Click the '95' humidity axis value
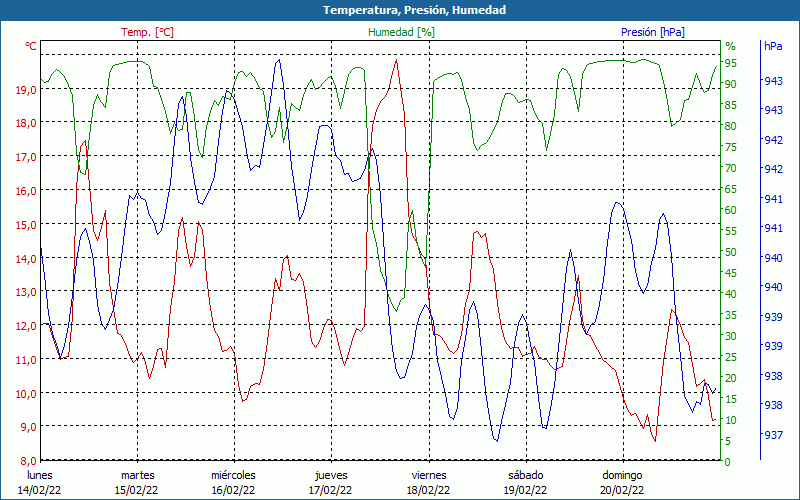Image resolution: width=800 pixels, height=500 pixels. (730, 63)
